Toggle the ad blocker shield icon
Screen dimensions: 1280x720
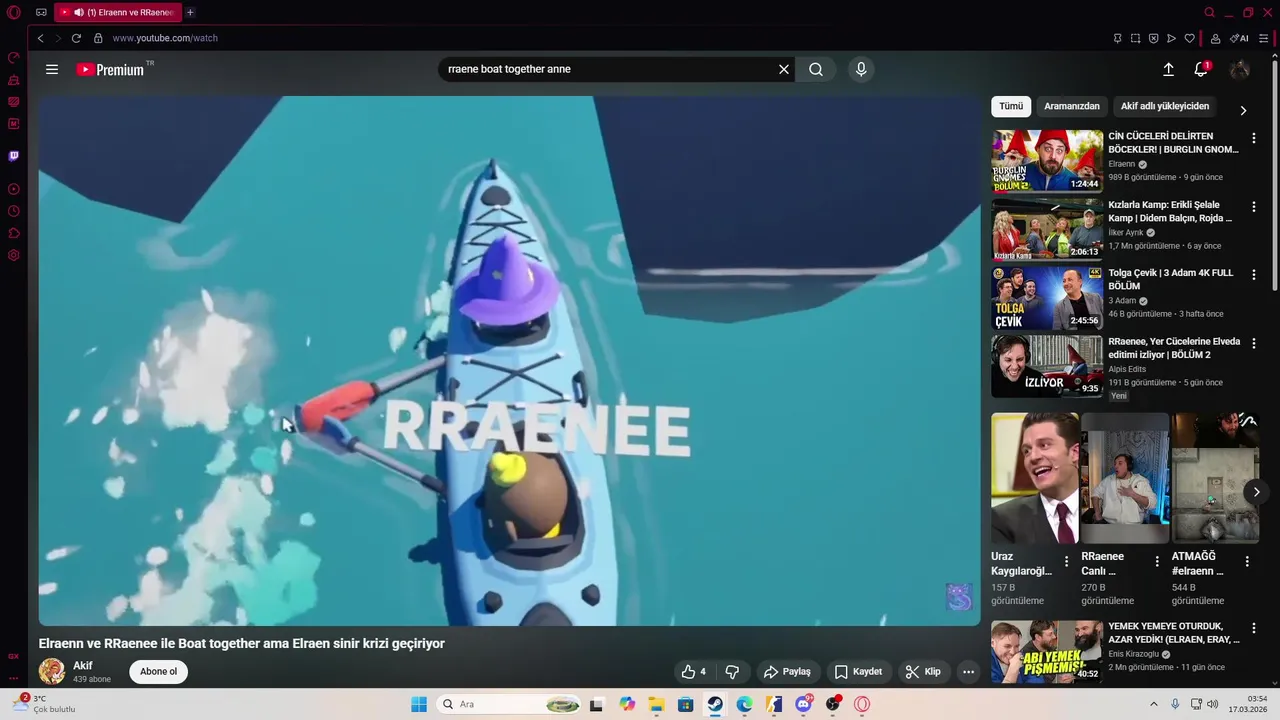pos(1153,38)
